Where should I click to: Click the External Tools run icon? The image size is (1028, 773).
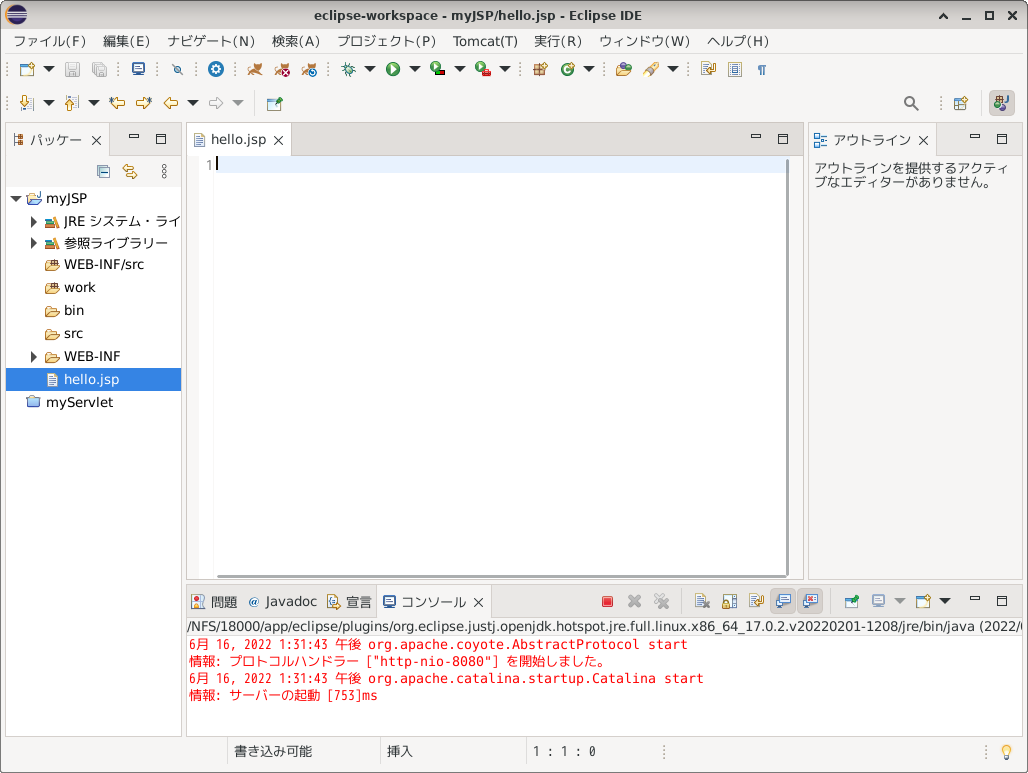pyautogui.click(x=483, y=69)
